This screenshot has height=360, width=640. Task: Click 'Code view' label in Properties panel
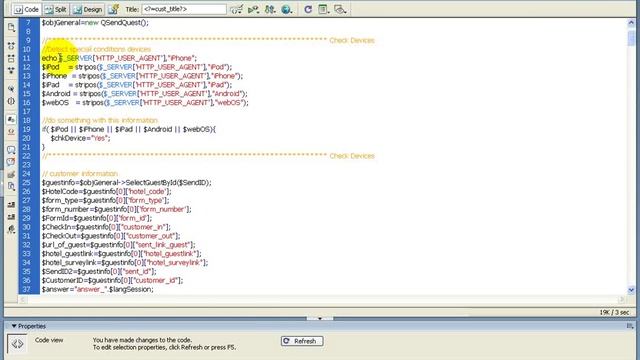pos(49,340)
